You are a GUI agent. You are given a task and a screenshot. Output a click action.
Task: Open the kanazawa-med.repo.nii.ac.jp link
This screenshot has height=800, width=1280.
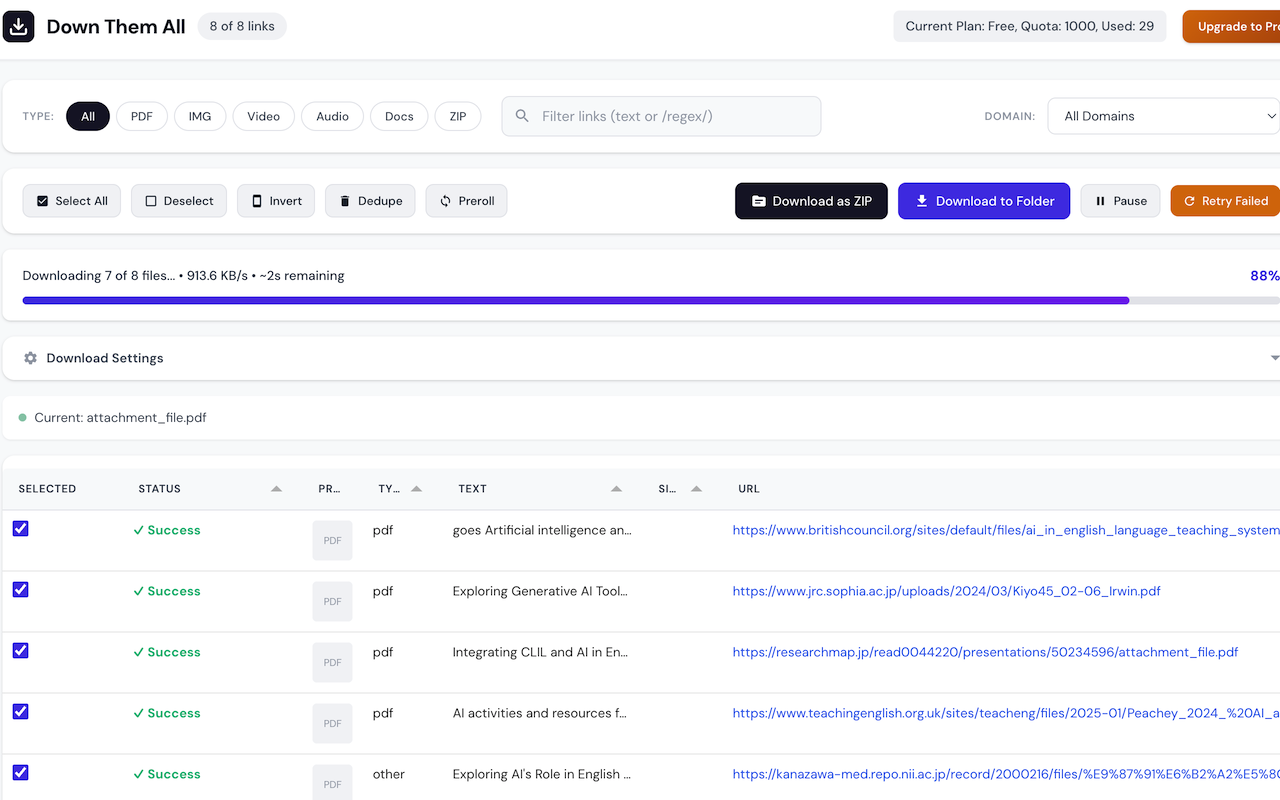[1006, 774]
